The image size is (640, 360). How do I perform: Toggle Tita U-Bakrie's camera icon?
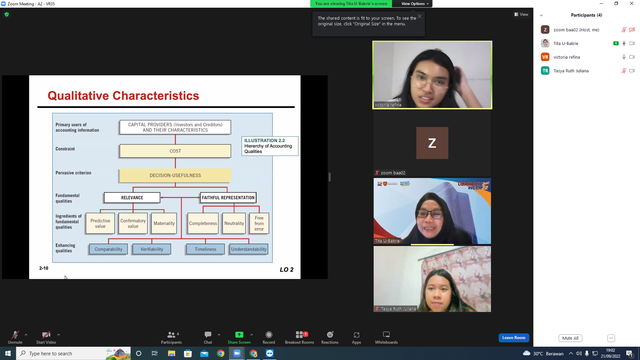pos(632,43)
